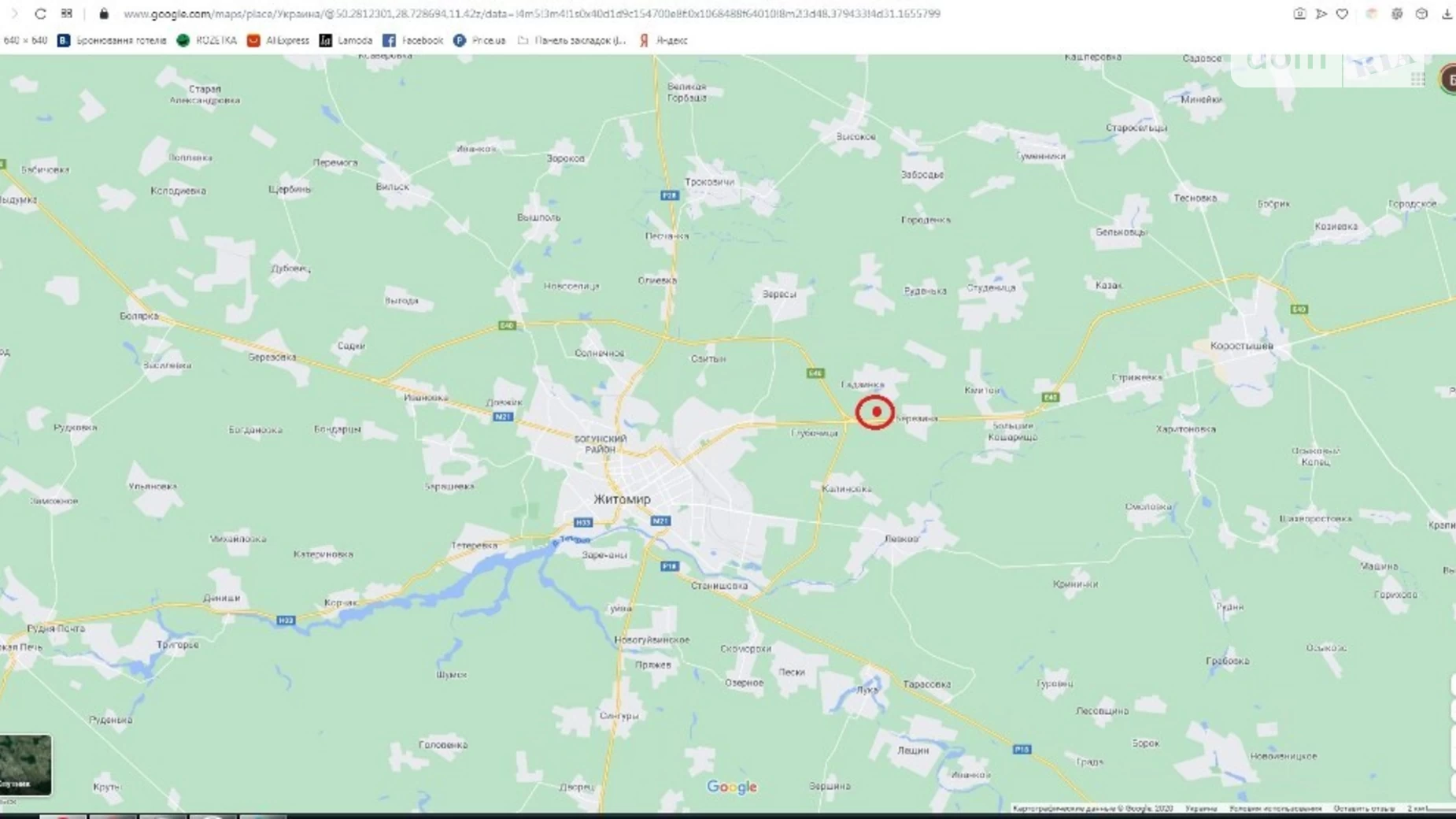Image resolution: width=1456 pixels, height=819 pixels.
Task: Open the AliExpress bookmark
Action: [278, 40]
